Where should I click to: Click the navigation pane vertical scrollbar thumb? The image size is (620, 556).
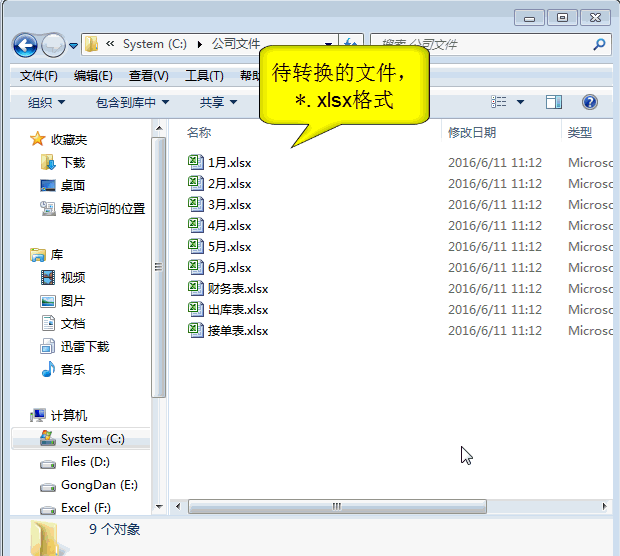pyautogui.click(x=159, y=267)
